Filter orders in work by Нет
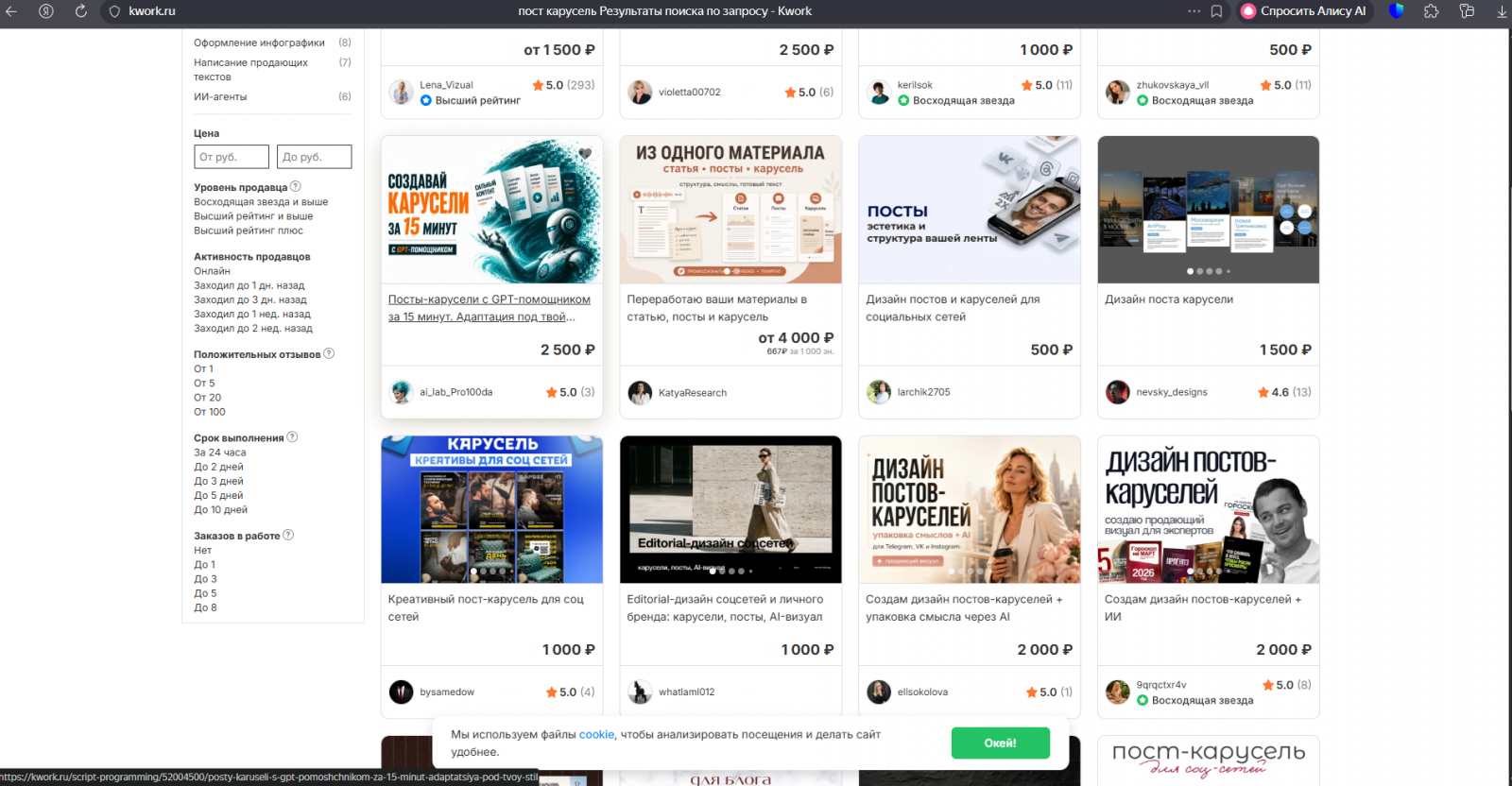Viewport: 1512px width, 786px height. [202, 550]
